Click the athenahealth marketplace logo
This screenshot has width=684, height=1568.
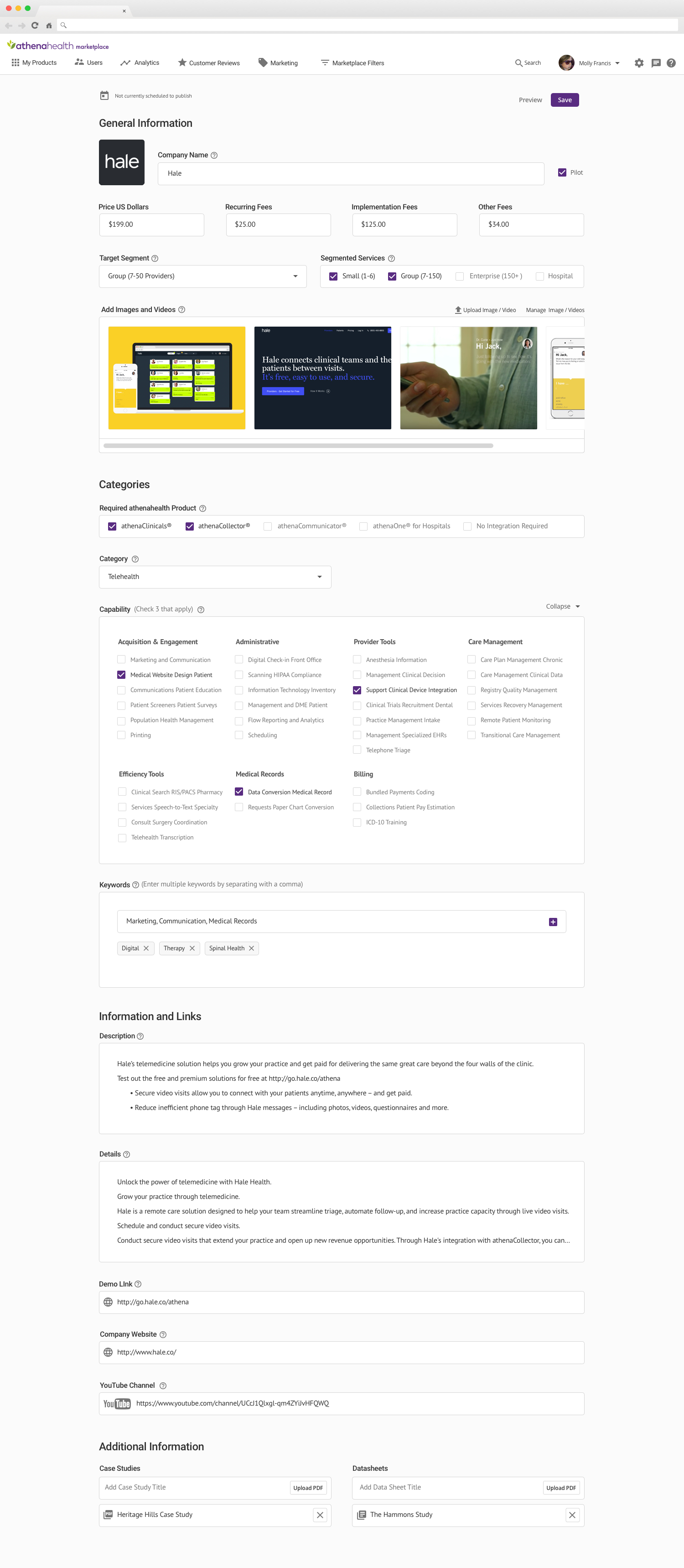tap(58, 46)
